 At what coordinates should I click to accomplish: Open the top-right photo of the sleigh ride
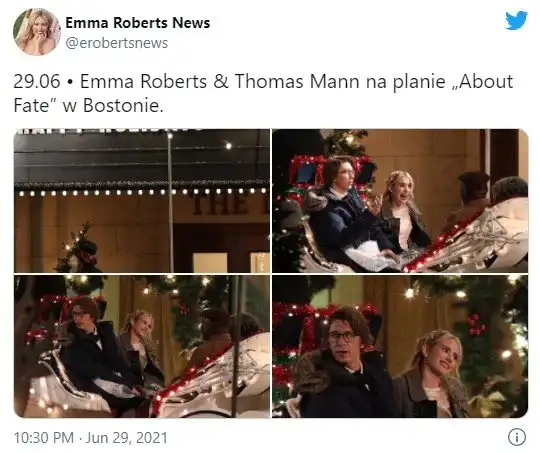(400, 201)
